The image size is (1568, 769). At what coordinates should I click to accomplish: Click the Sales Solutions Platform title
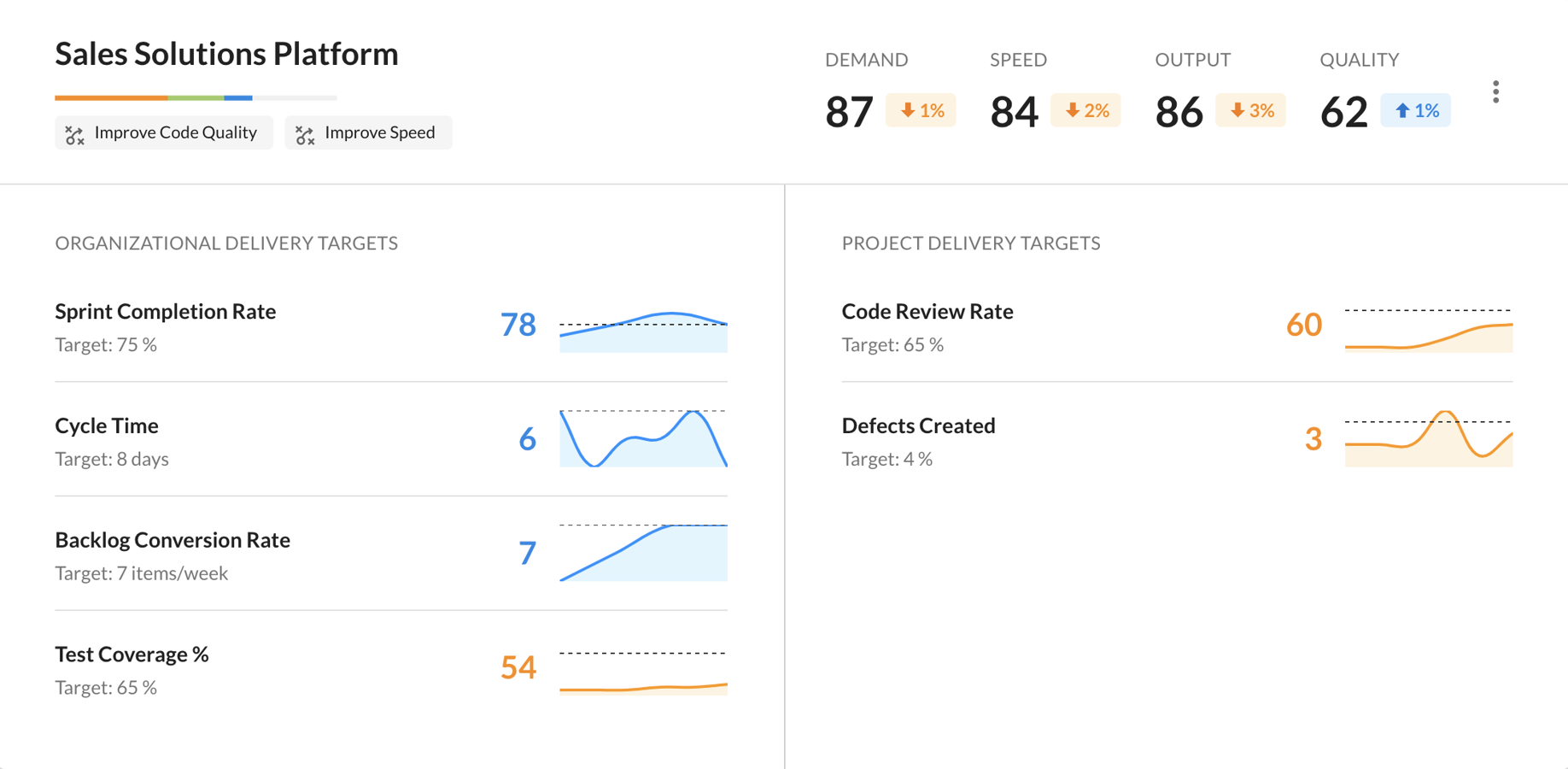[226, 54]
